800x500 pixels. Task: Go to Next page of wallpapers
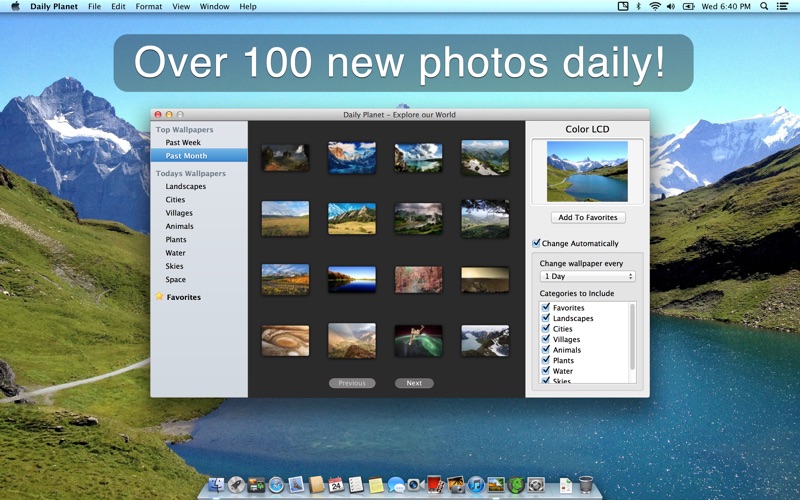[x=414, y=383]
